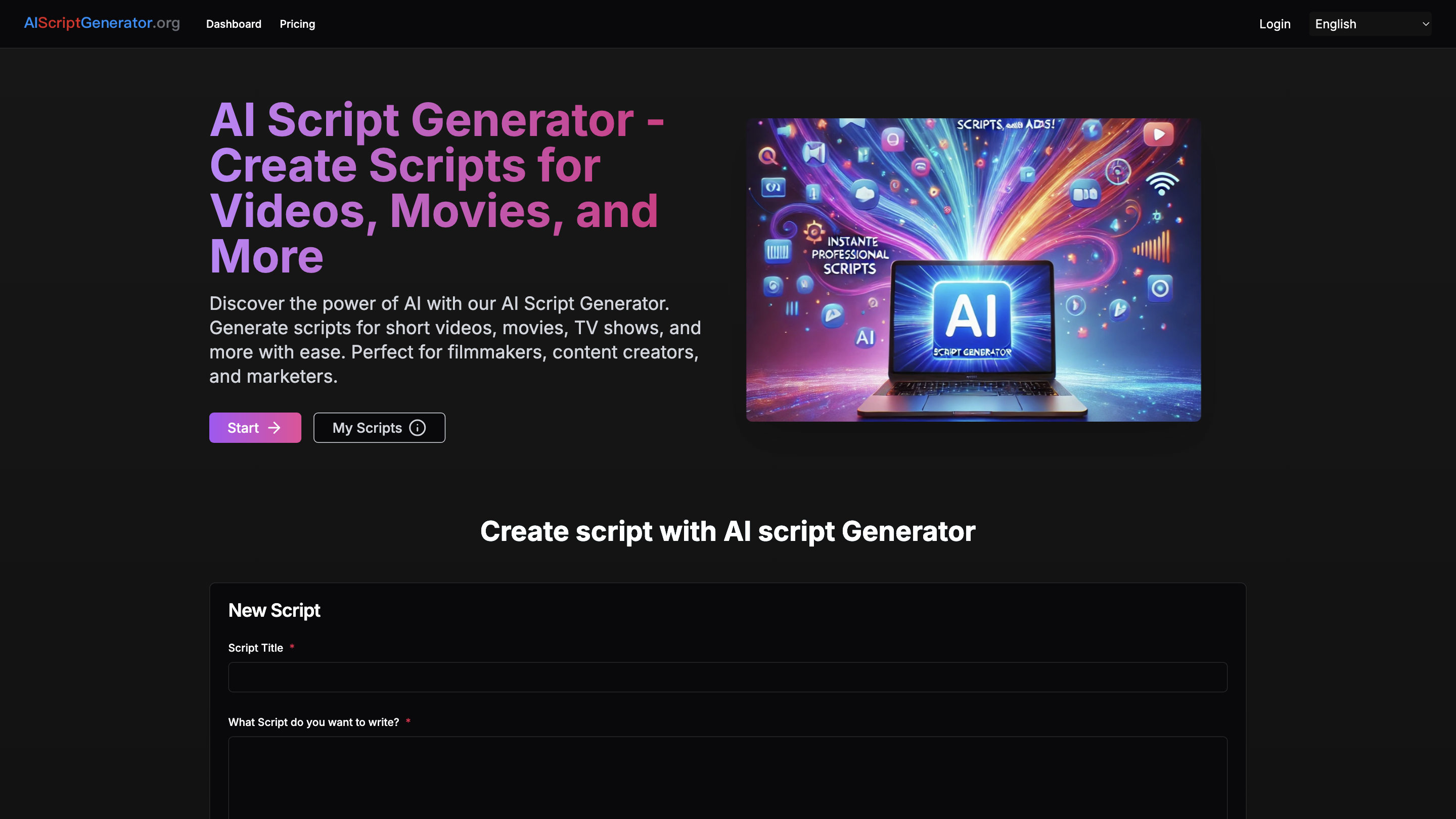Click the New Script section title

coord(274,610)
